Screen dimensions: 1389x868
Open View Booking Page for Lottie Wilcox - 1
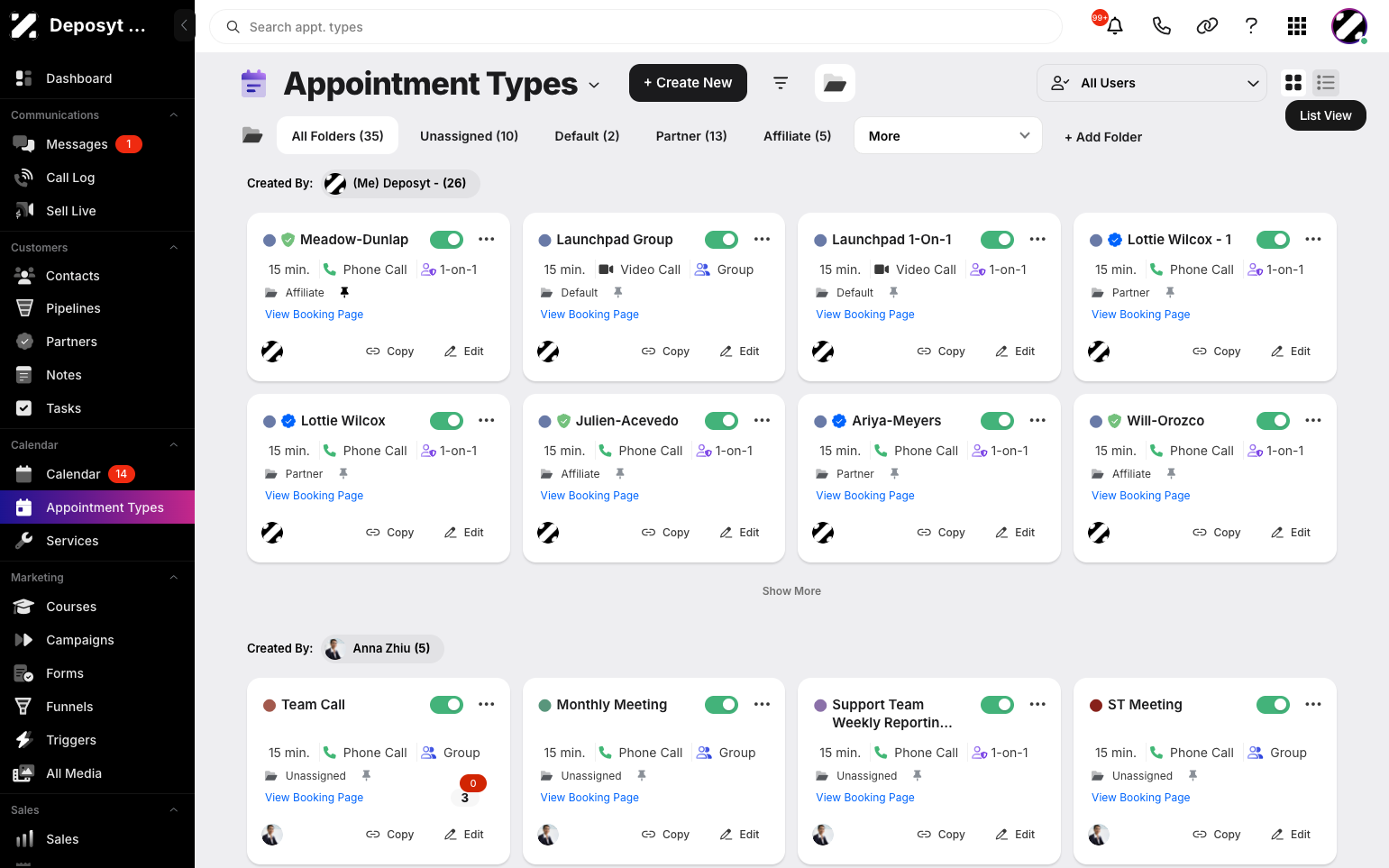(x=1140, y=315)
